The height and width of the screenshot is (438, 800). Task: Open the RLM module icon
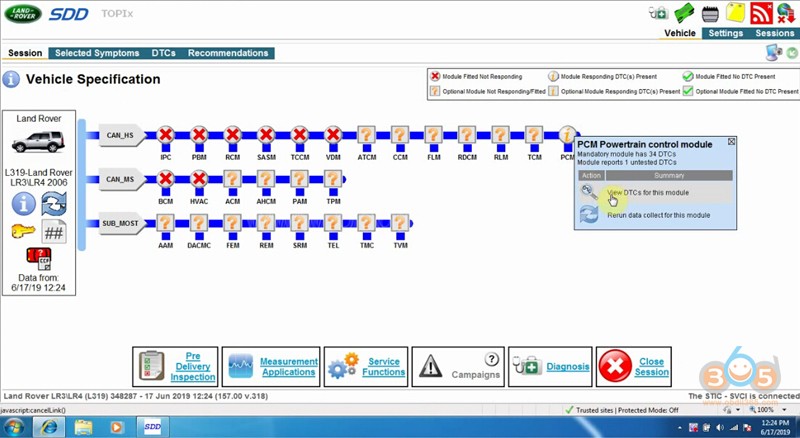[501, 135]
